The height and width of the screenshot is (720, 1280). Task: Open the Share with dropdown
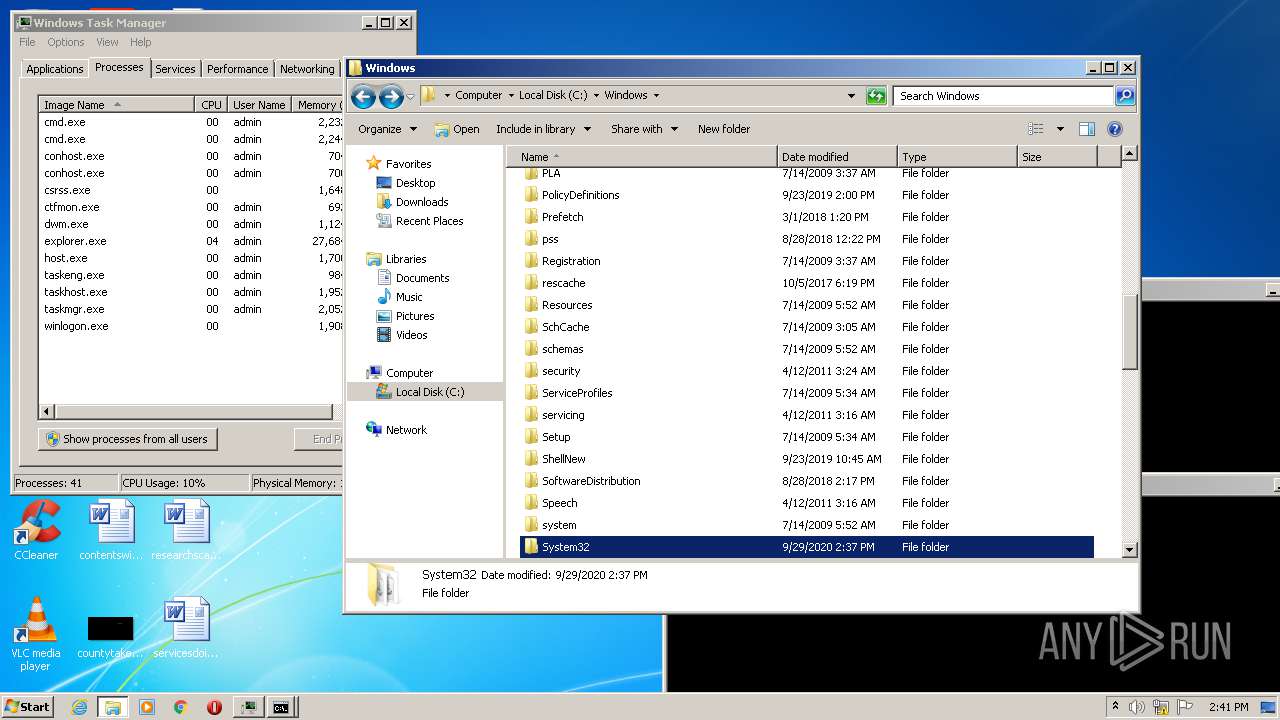[645, 129]
